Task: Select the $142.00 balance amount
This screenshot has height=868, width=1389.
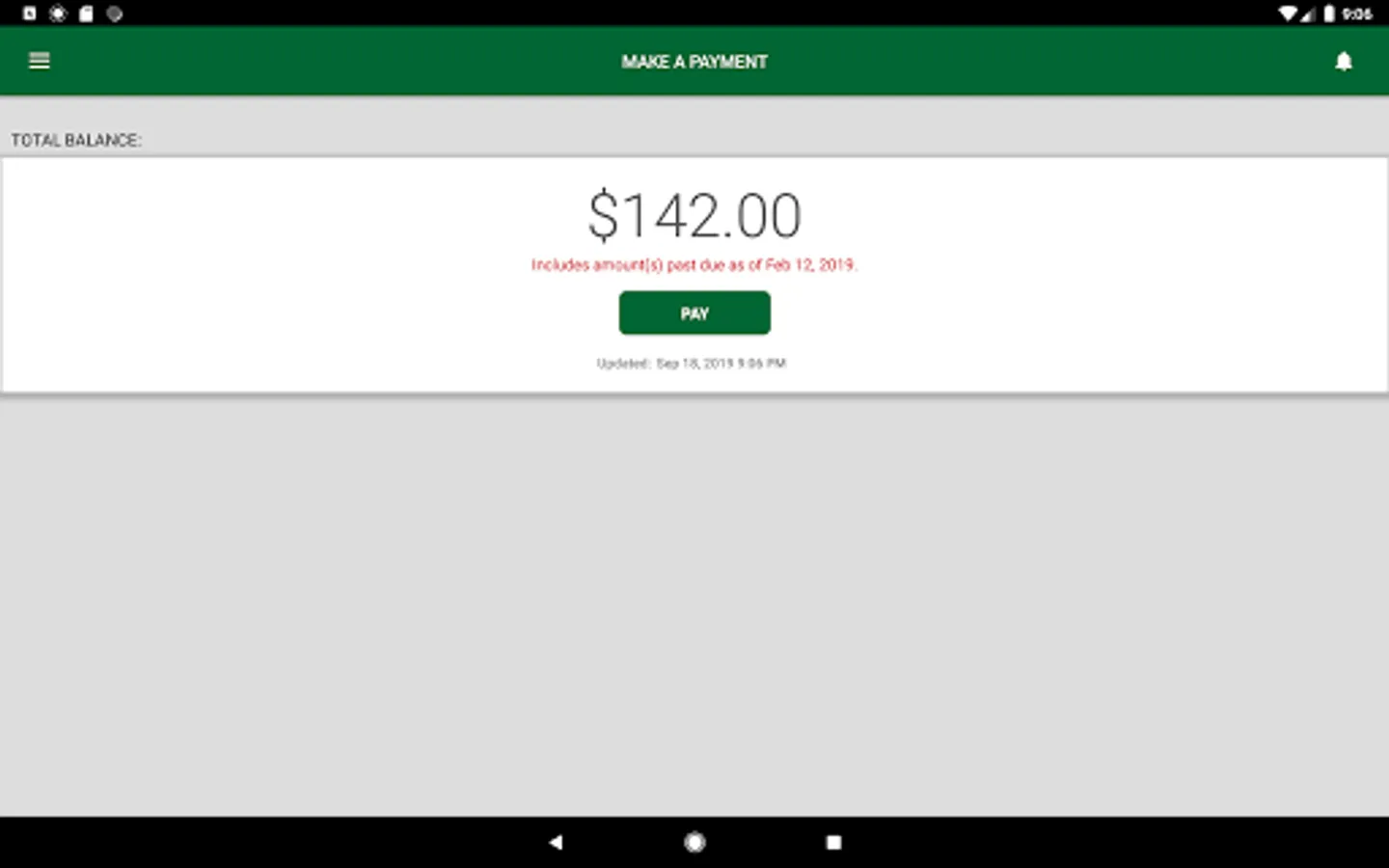Action: click(x=694, y=215)
